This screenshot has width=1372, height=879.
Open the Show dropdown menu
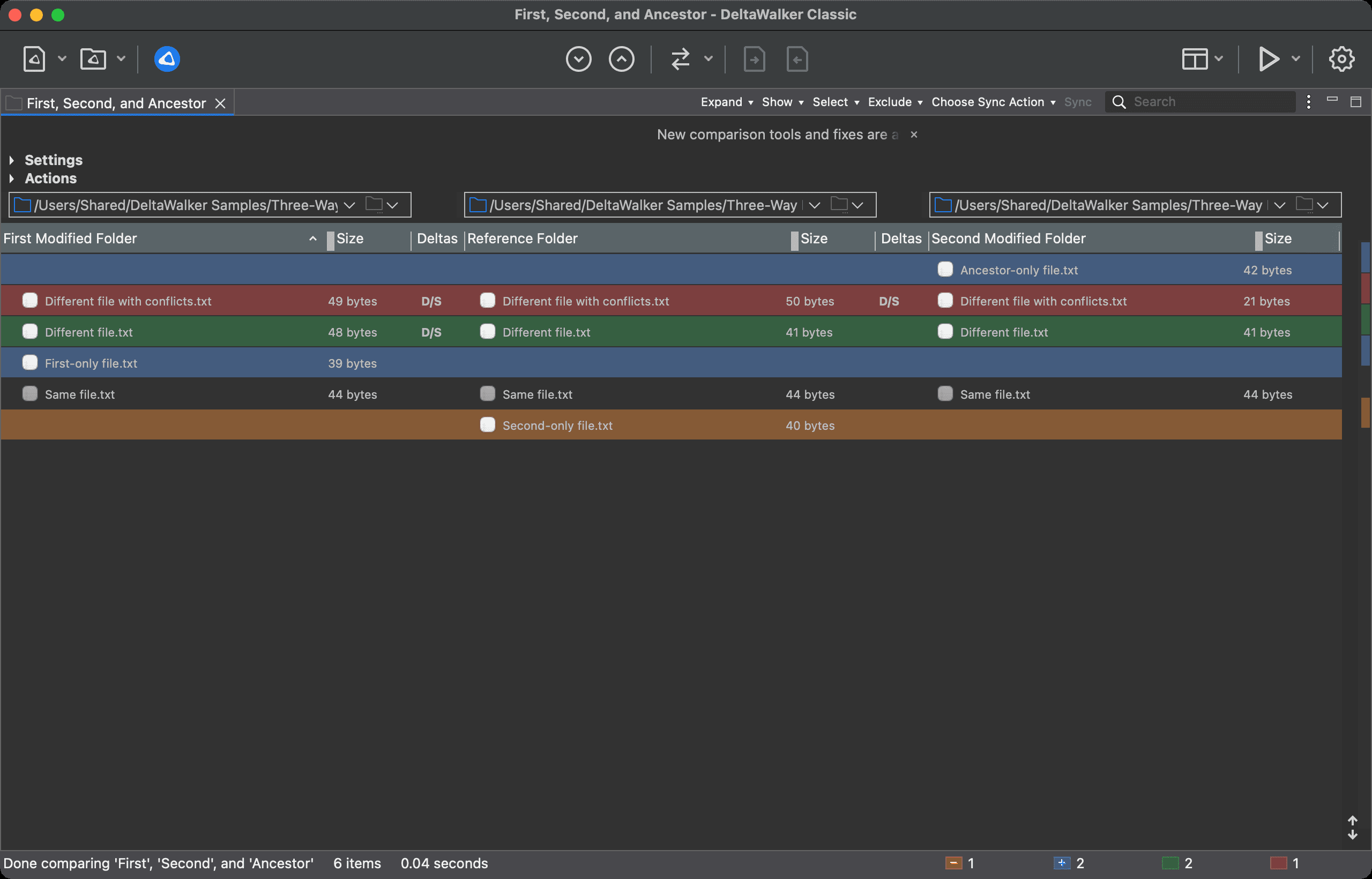pos(782,102)
